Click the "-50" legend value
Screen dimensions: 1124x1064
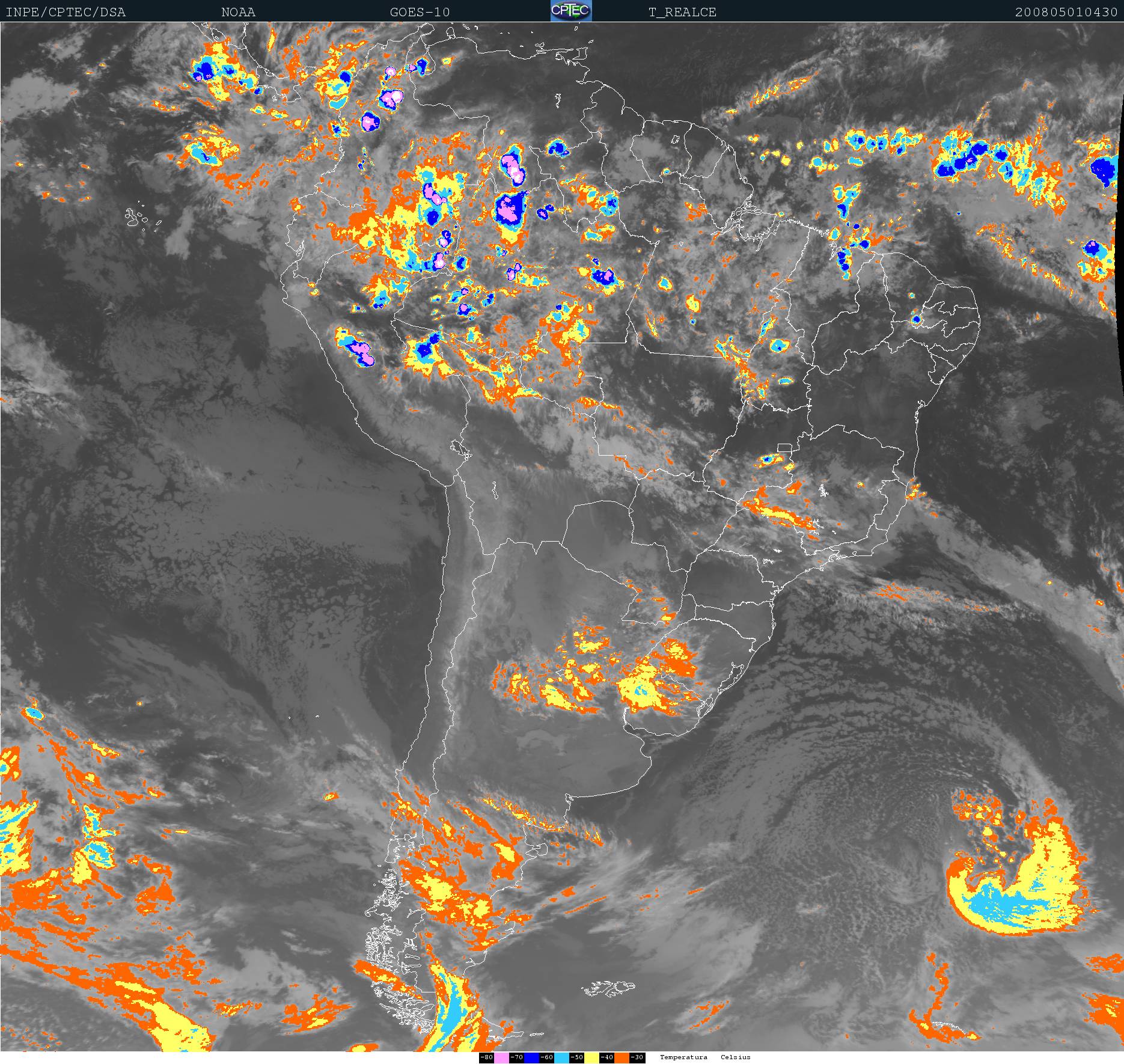click(x=576, y=1057)
